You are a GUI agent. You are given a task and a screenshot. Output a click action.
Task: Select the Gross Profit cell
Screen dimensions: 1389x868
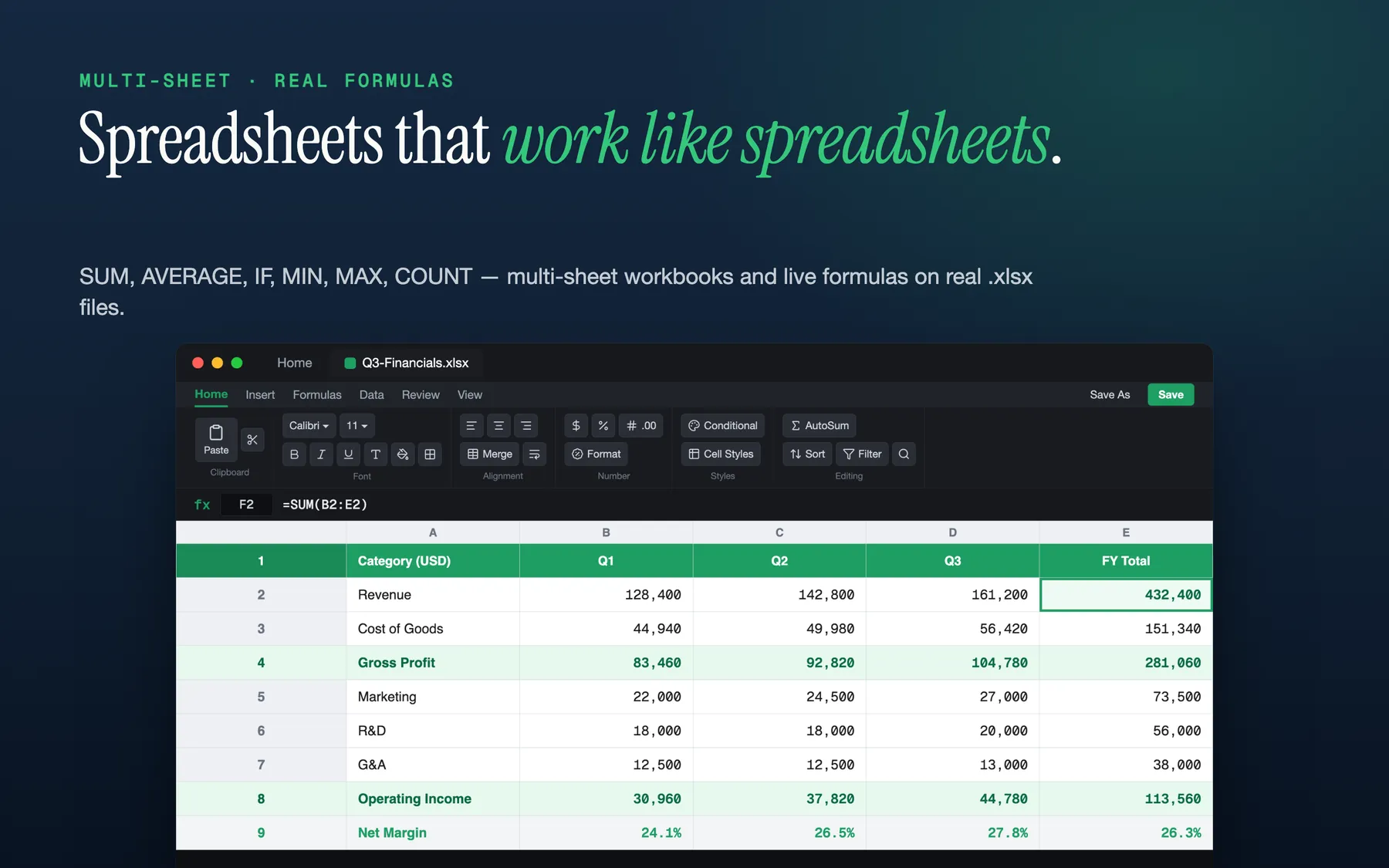tap(433, 663)
